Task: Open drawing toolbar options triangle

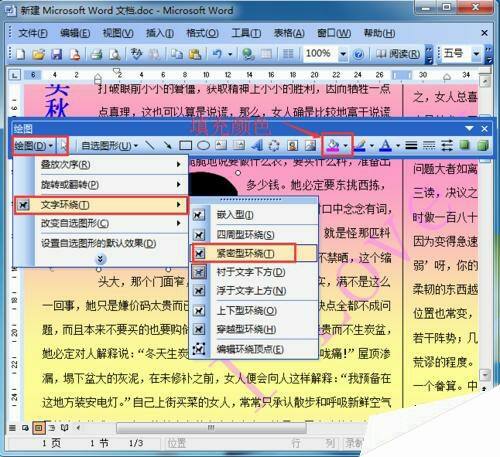Action: pyautogui.click(x=469, y=129)
